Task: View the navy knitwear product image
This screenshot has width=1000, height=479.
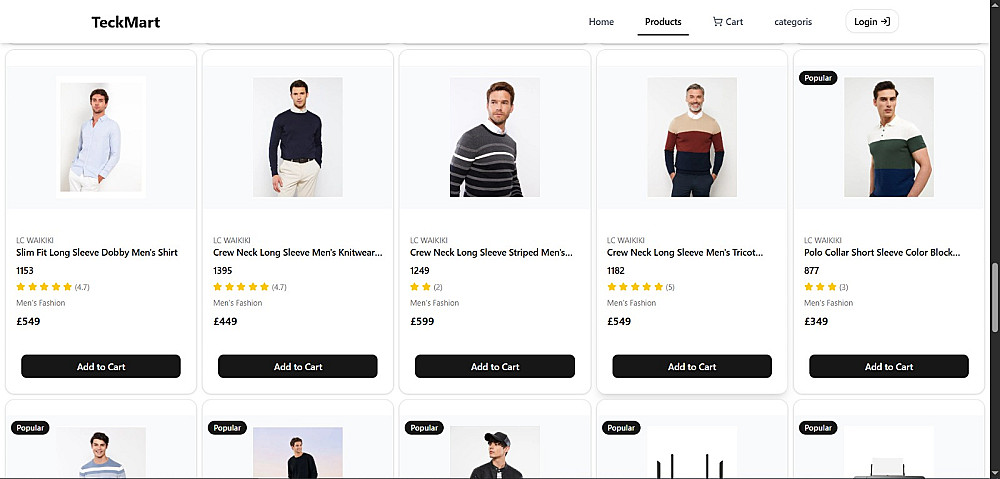Action: [x=298, y=137]
